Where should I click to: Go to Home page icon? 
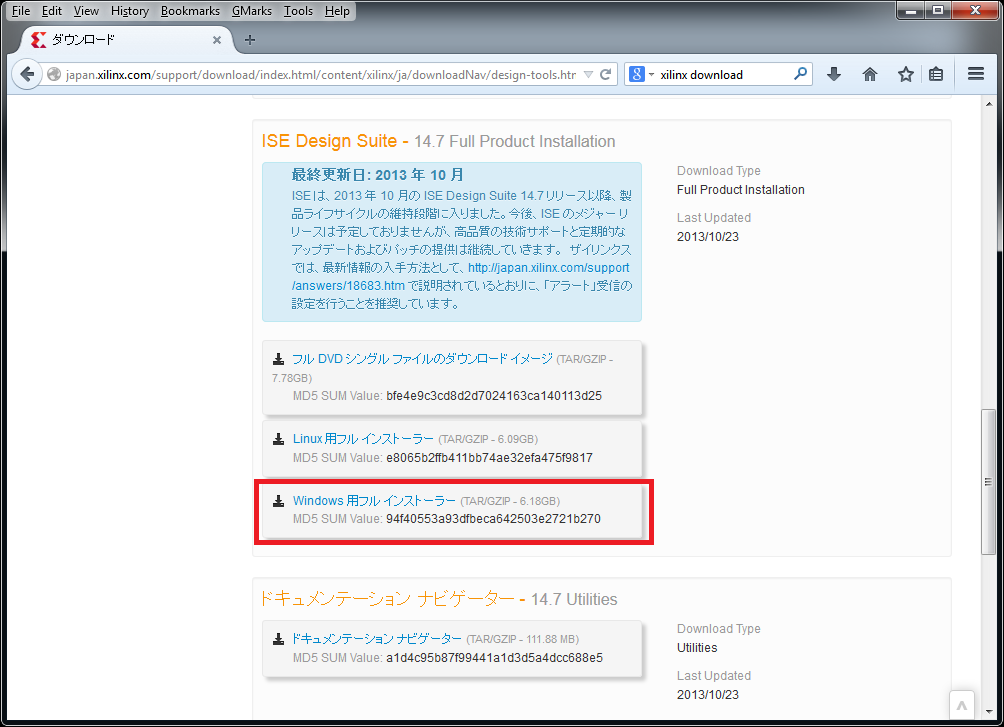[x=870, y=74]
